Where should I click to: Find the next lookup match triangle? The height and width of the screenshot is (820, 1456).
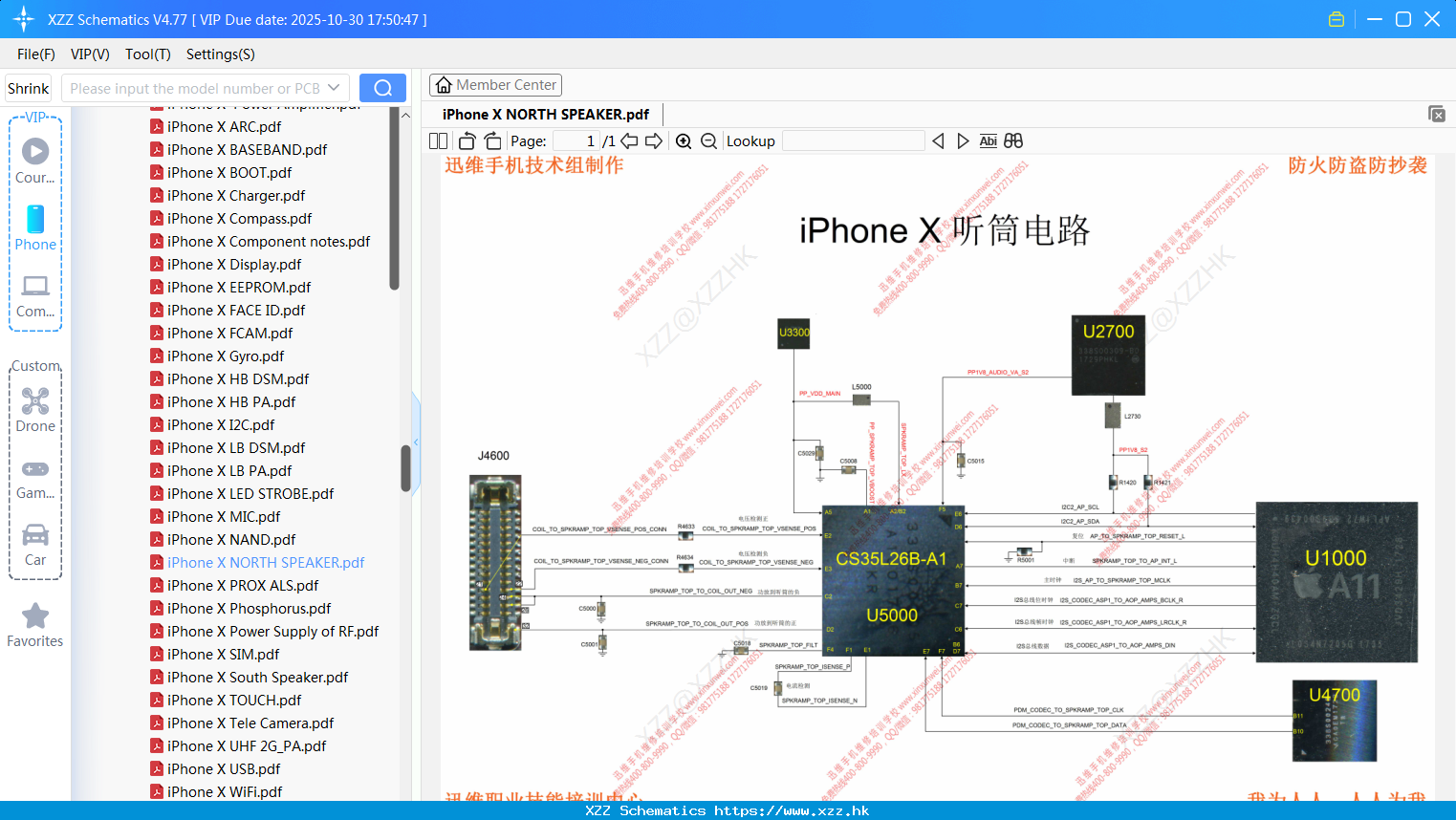click(963, 140)
